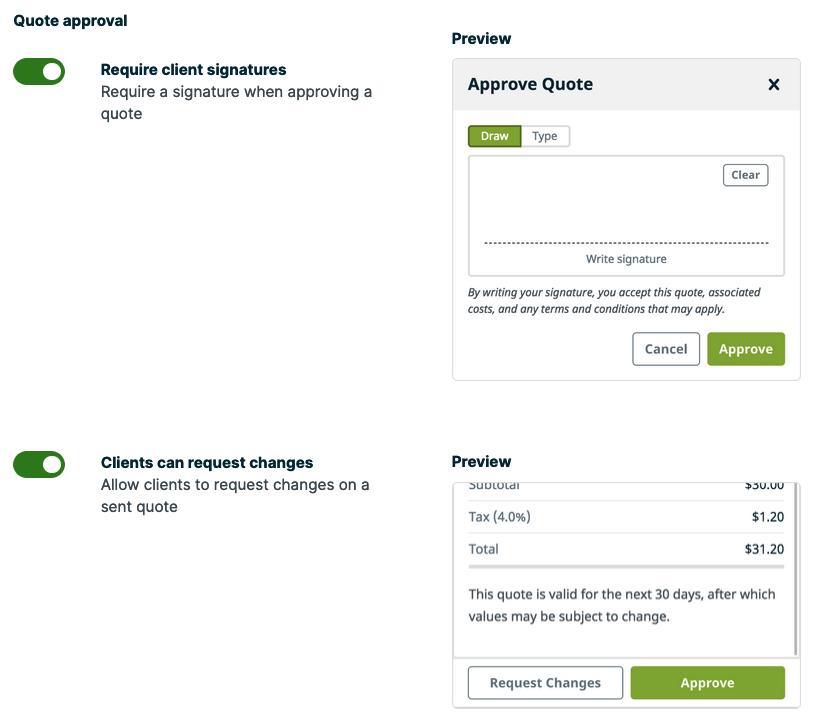Screen dimensions: 816x724
Task: Turn off Clients can request changes
Action: tap(38, 464)
